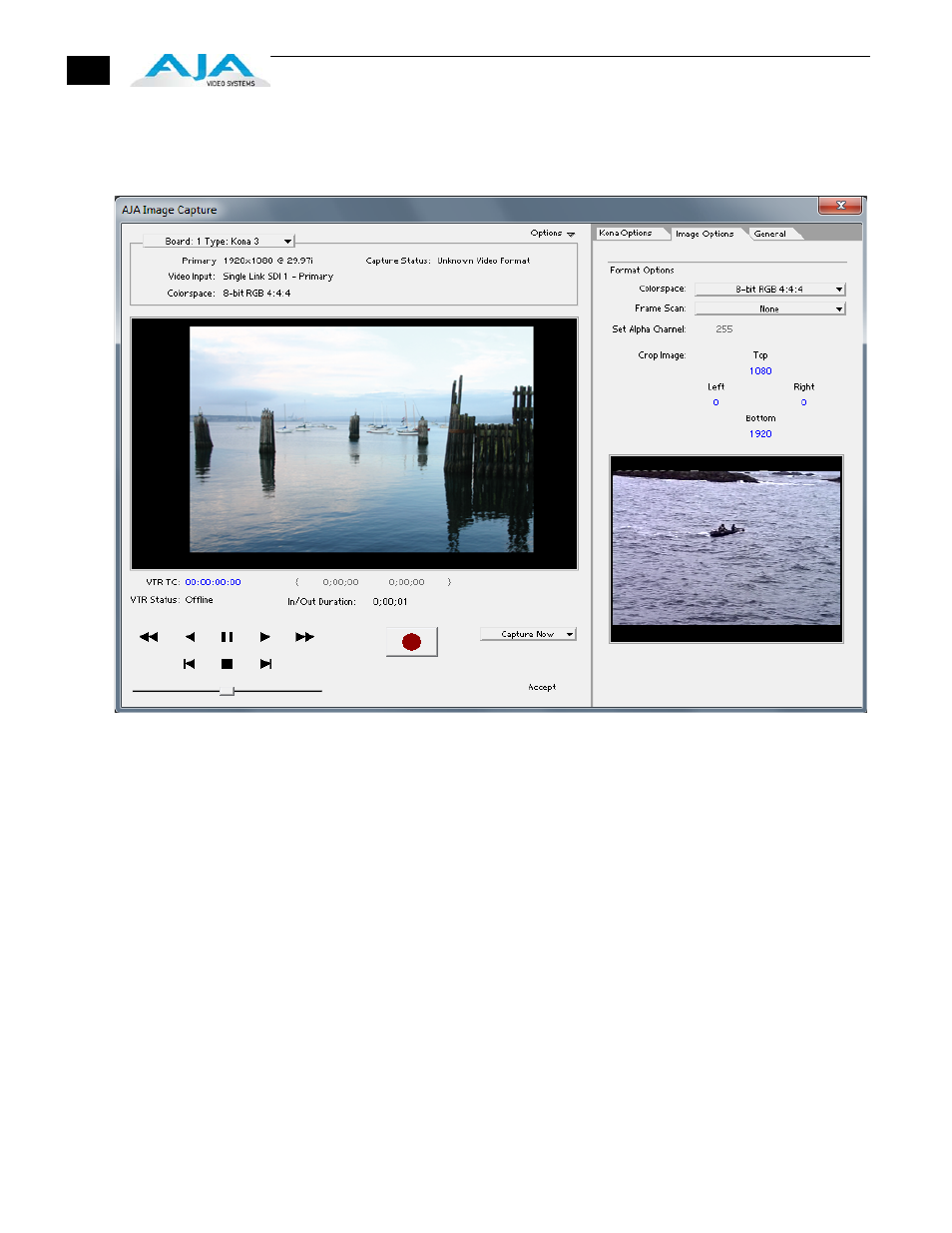Click the red record capture button
952x1233 pixels.
coord(411,642)
